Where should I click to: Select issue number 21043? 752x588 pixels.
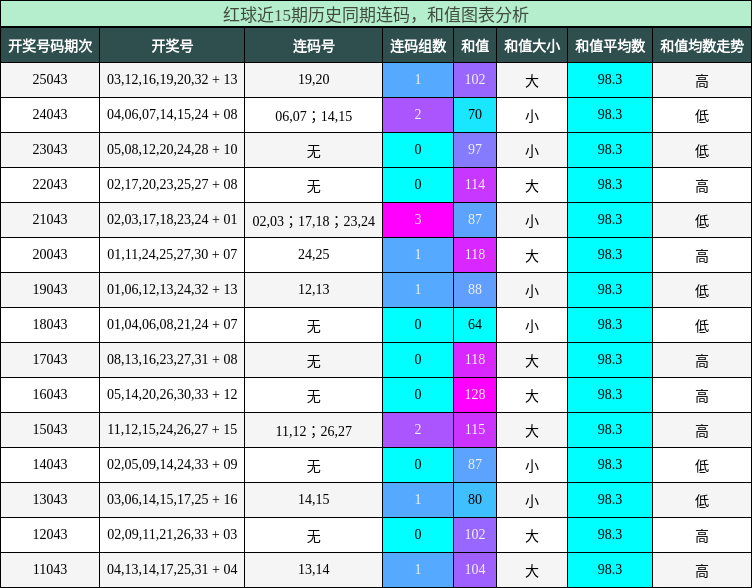point(50,219)
